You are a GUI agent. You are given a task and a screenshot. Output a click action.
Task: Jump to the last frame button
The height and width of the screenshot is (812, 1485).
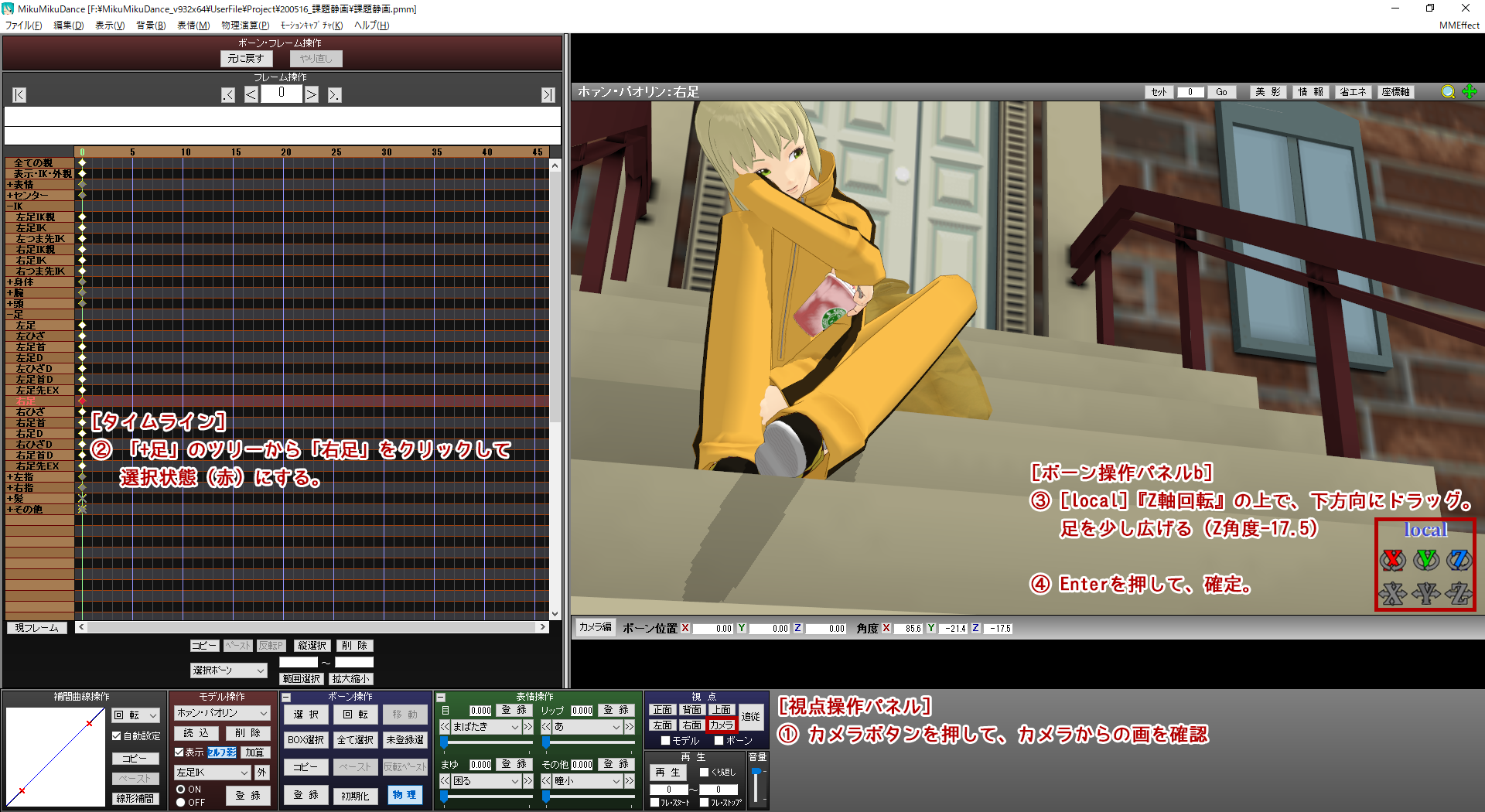click(548, 95)
